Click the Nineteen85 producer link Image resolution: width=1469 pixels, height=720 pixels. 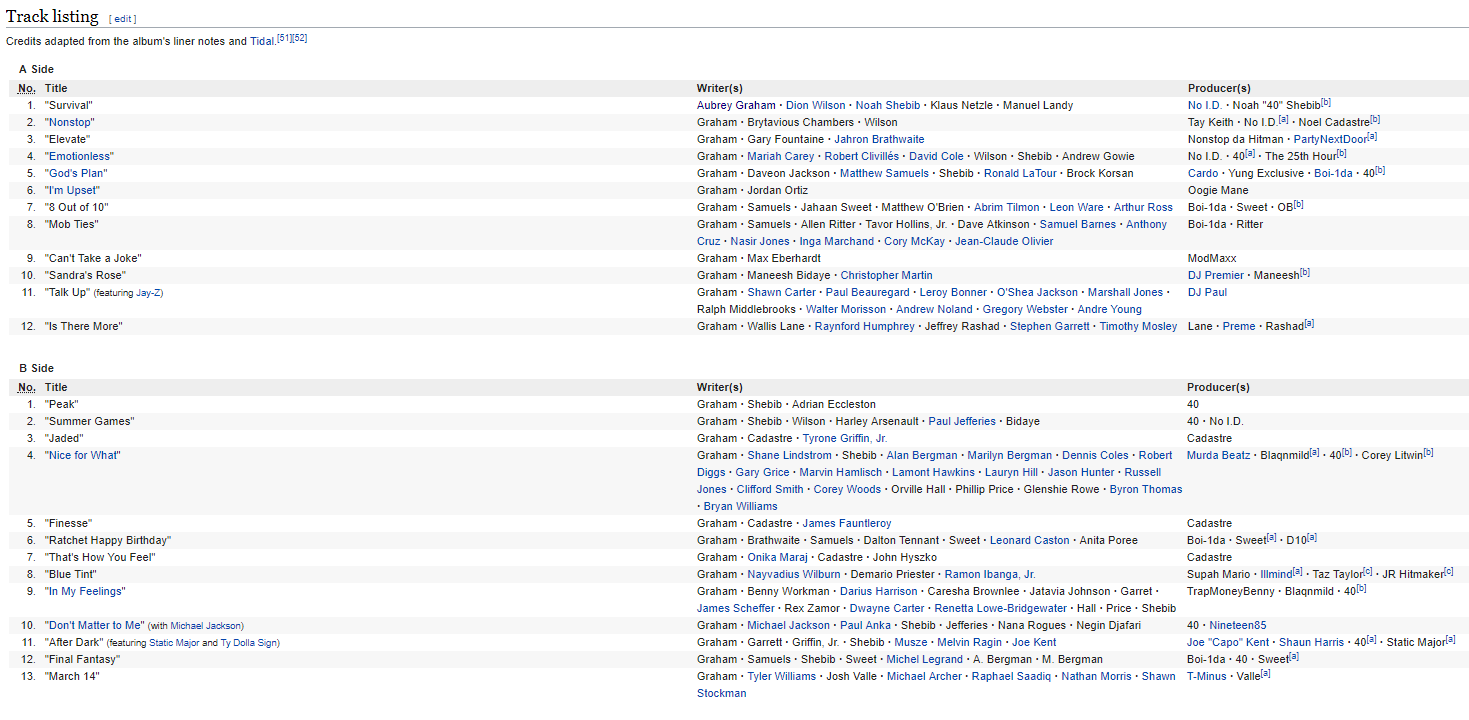1237,625
